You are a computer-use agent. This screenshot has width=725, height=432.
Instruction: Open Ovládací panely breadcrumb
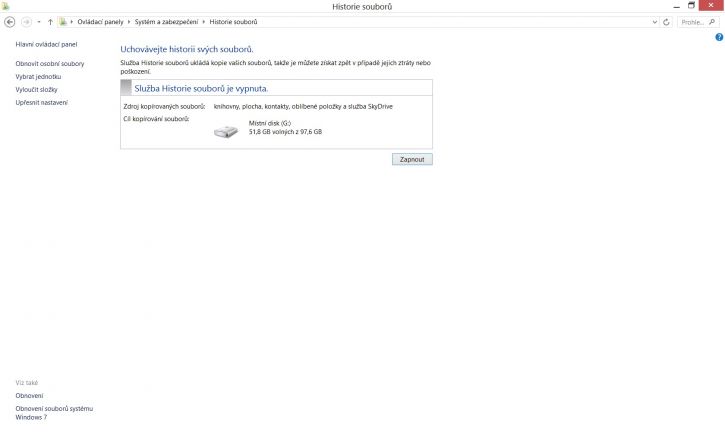(x=100, y=22)
